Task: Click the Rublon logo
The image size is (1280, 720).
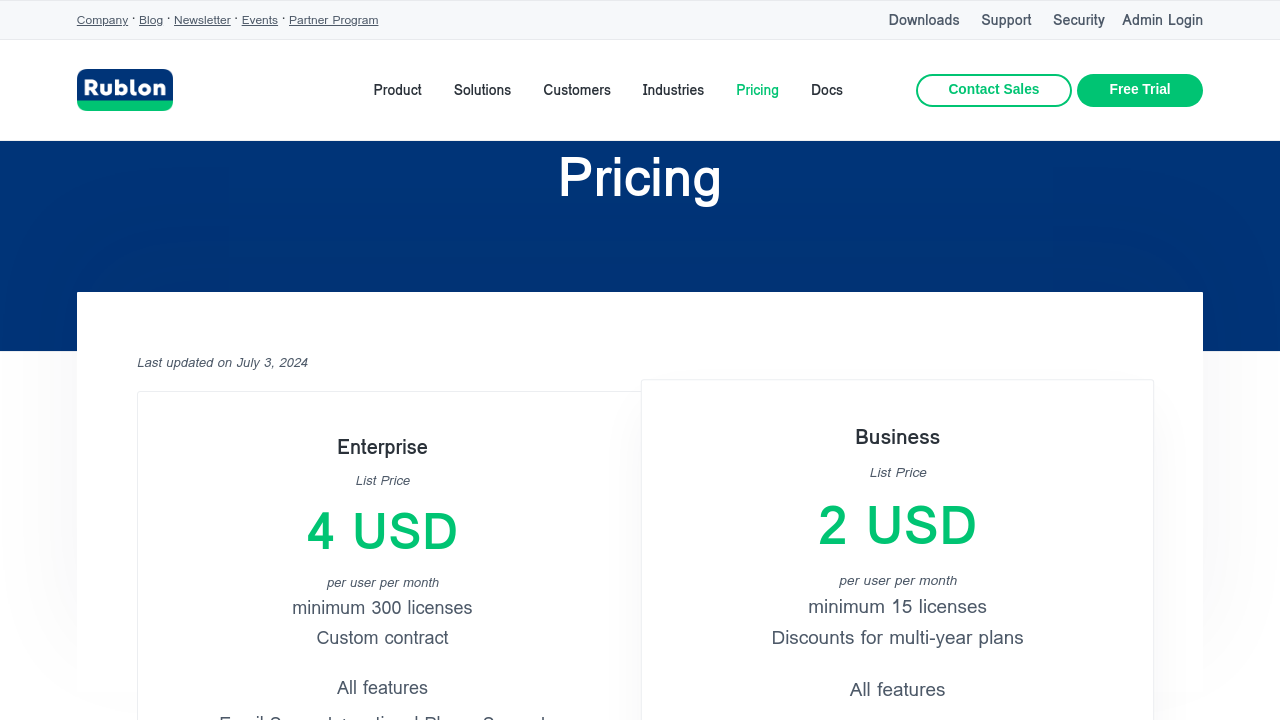Action: tap(125, 90)
